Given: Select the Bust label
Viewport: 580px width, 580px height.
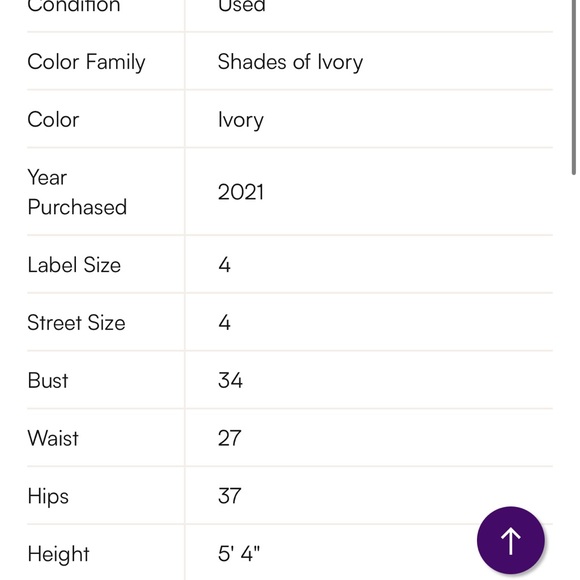Looking at the screenshot, I should [48, 380].
